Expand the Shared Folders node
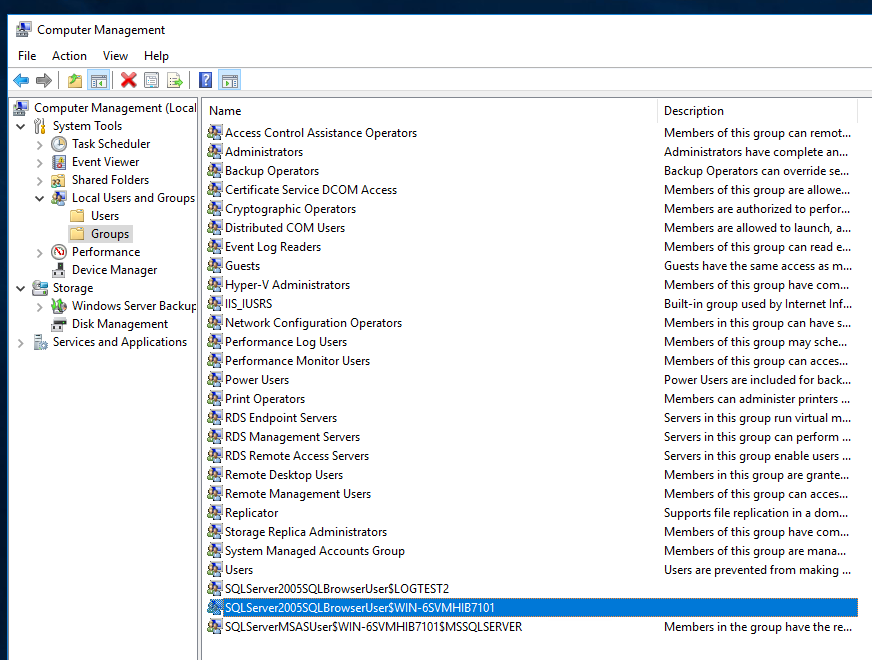 39,181
